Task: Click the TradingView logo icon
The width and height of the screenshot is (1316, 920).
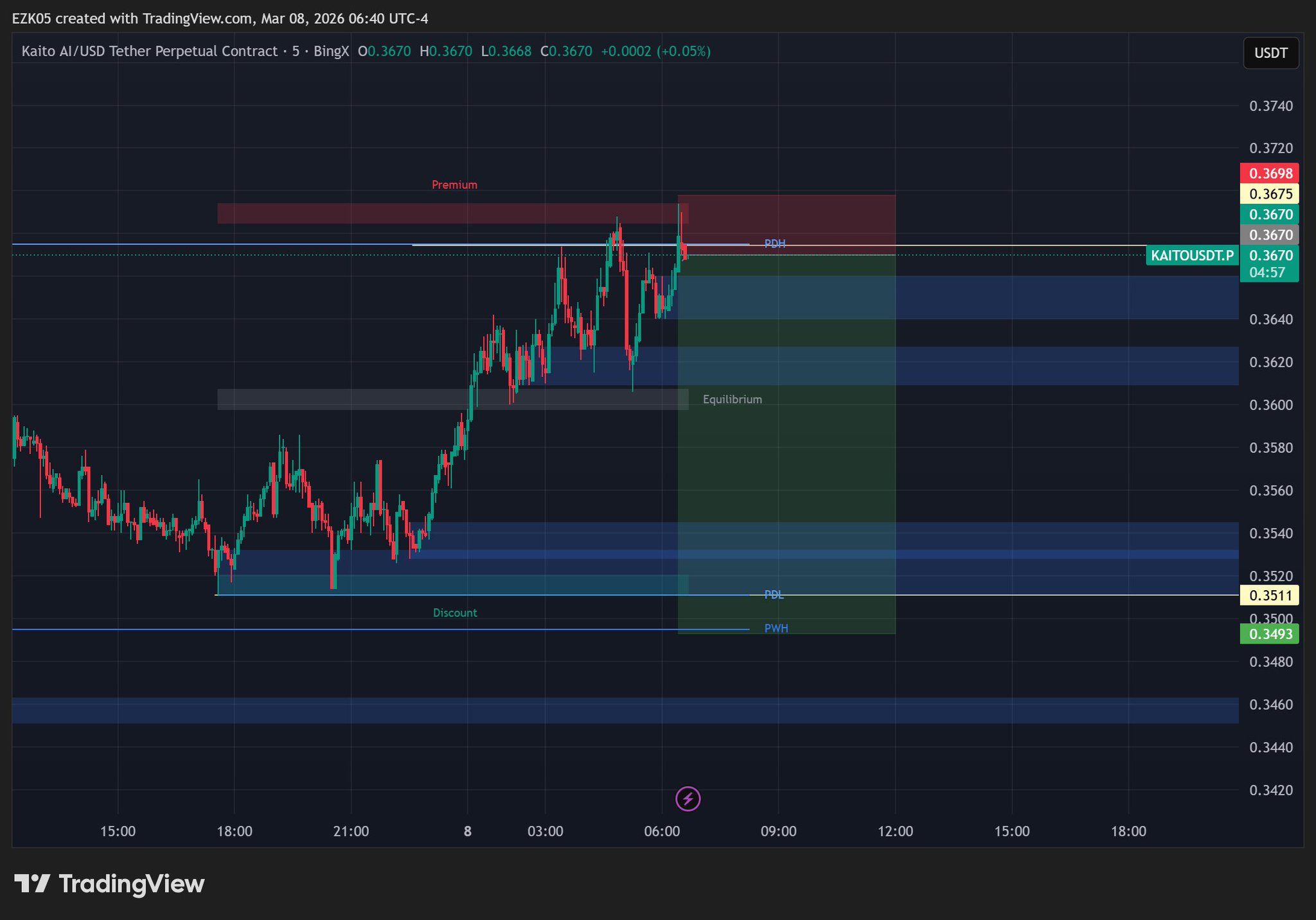Action: click(x=32, y=883)
